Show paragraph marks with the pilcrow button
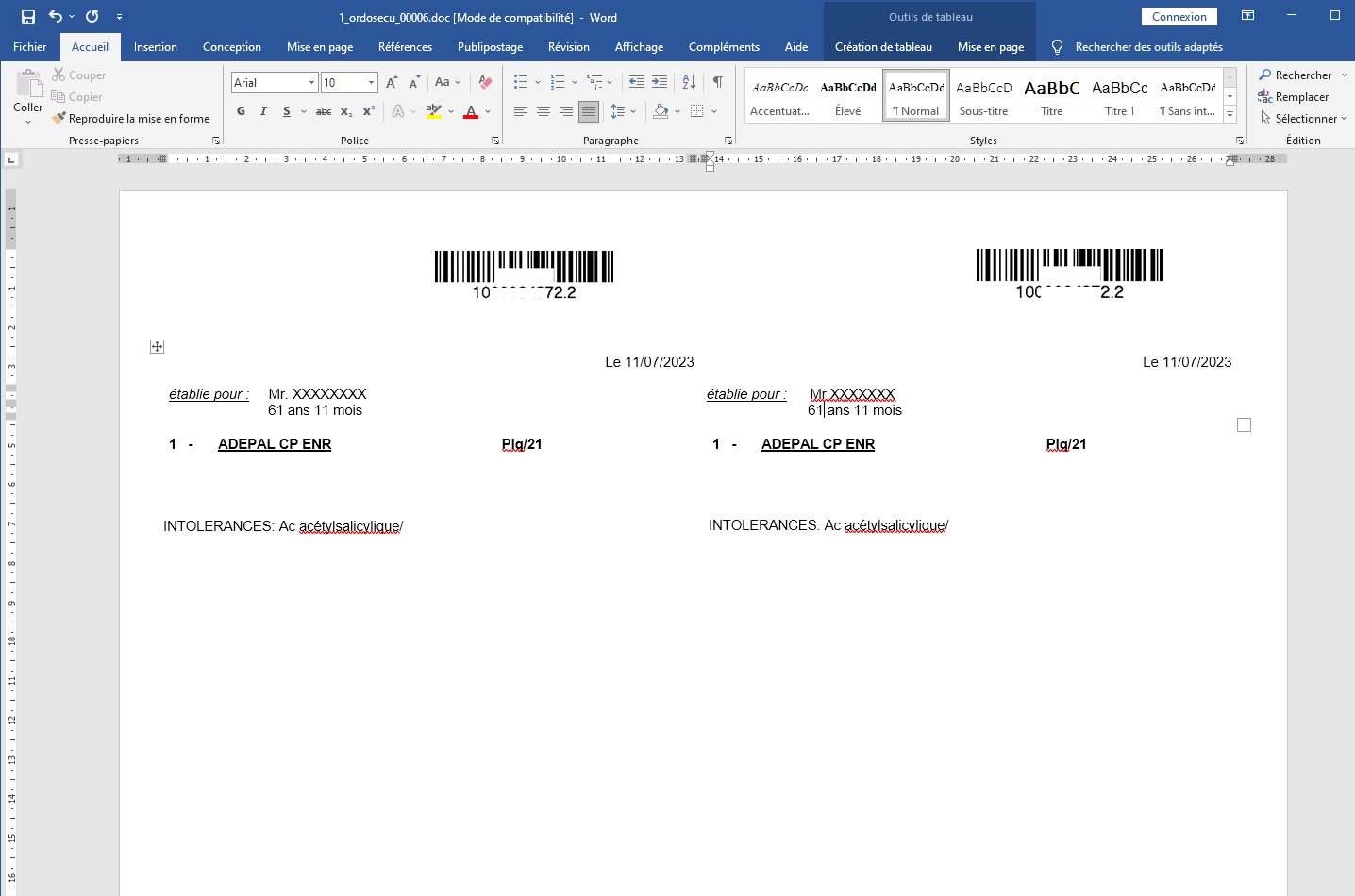This screenshot has width=1355, height=896. (x=718, y=82)
